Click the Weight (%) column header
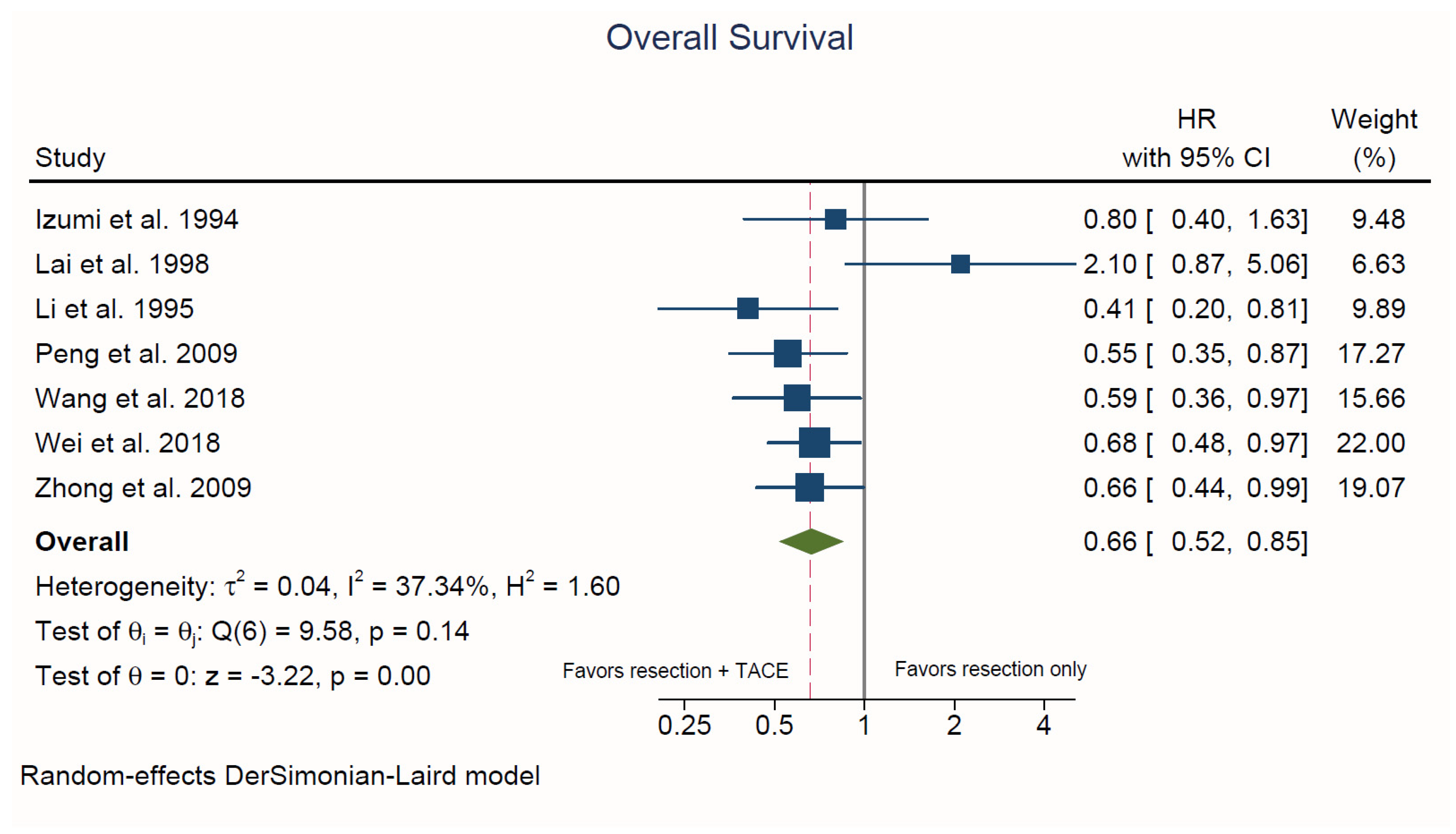The image size is (1456, 834). [1373, 138]
